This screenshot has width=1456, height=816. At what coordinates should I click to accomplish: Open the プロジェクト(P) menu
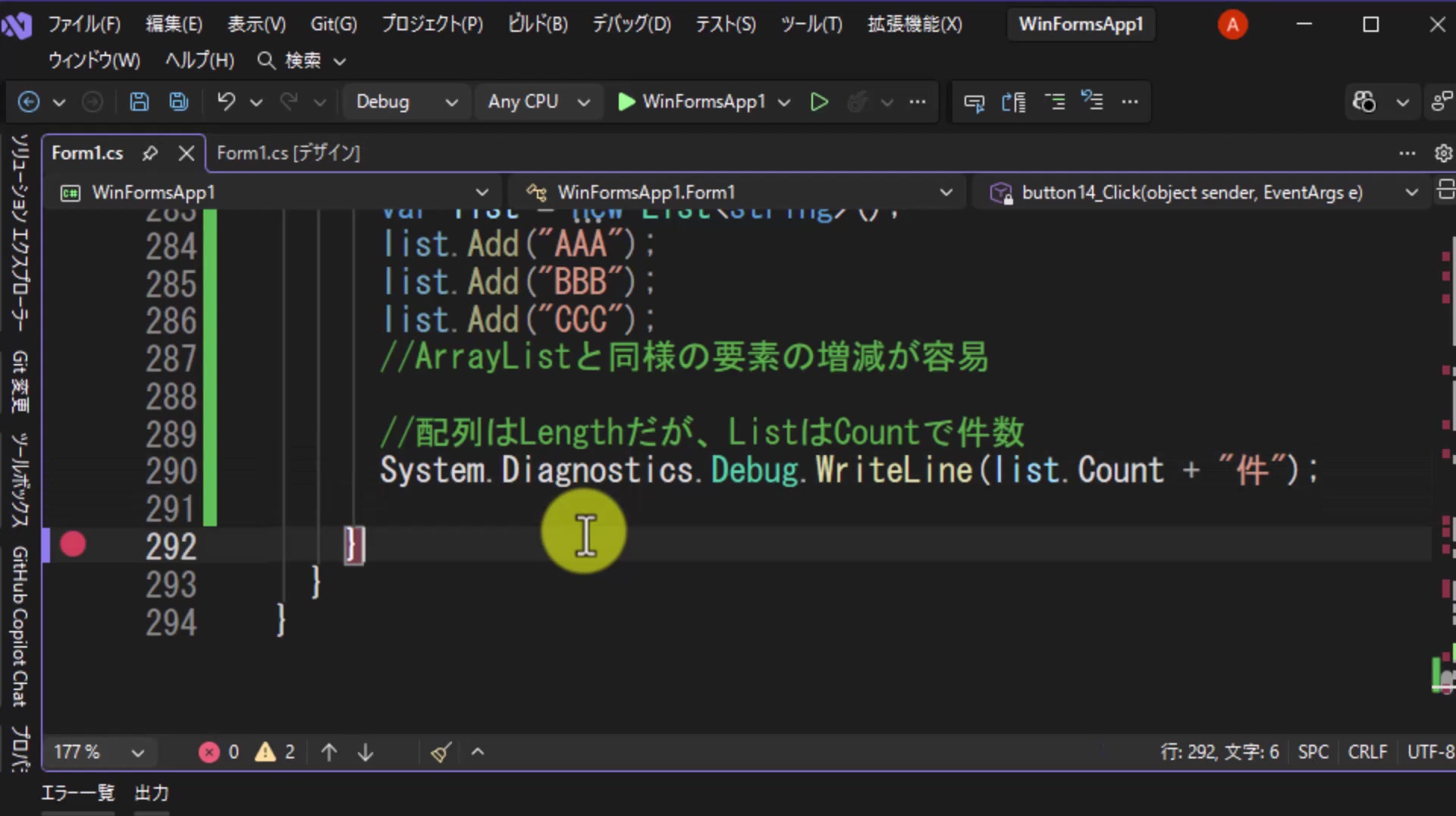coord(432,24)
